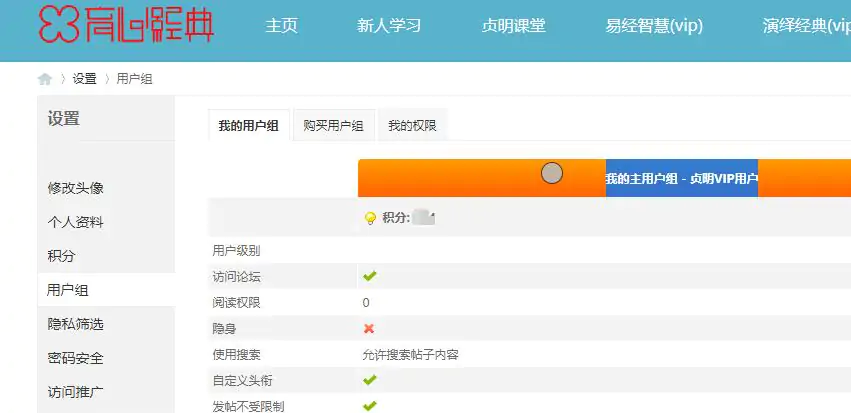The image size is (851, 413).
Task: Open 修改头像 in settings sidebar
Action: (75, 188)
